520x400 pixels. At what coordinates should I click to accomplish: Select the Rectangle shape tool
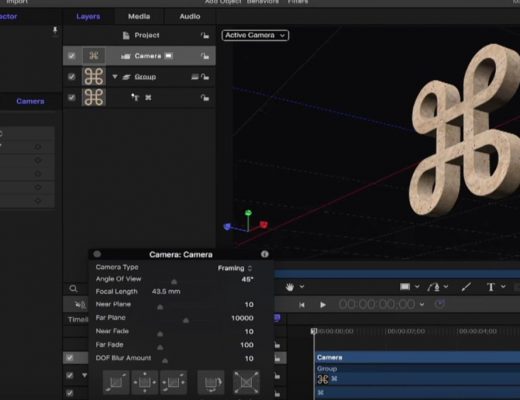click(x=405, y=287)
